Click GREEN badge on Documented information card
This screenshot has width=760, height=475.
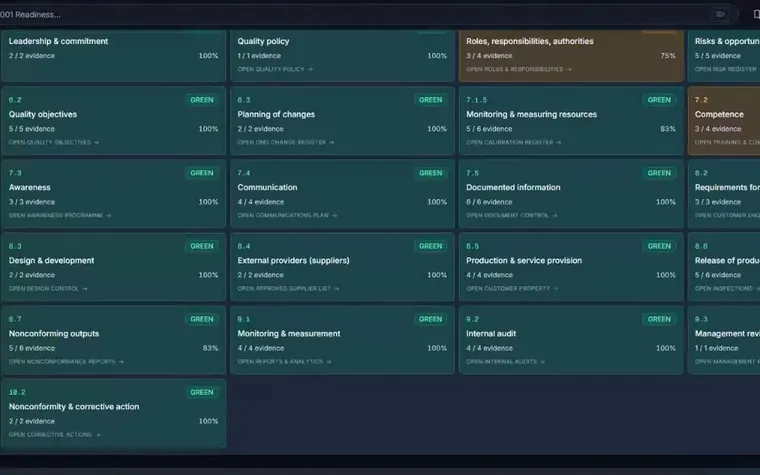tap(659, 173)
